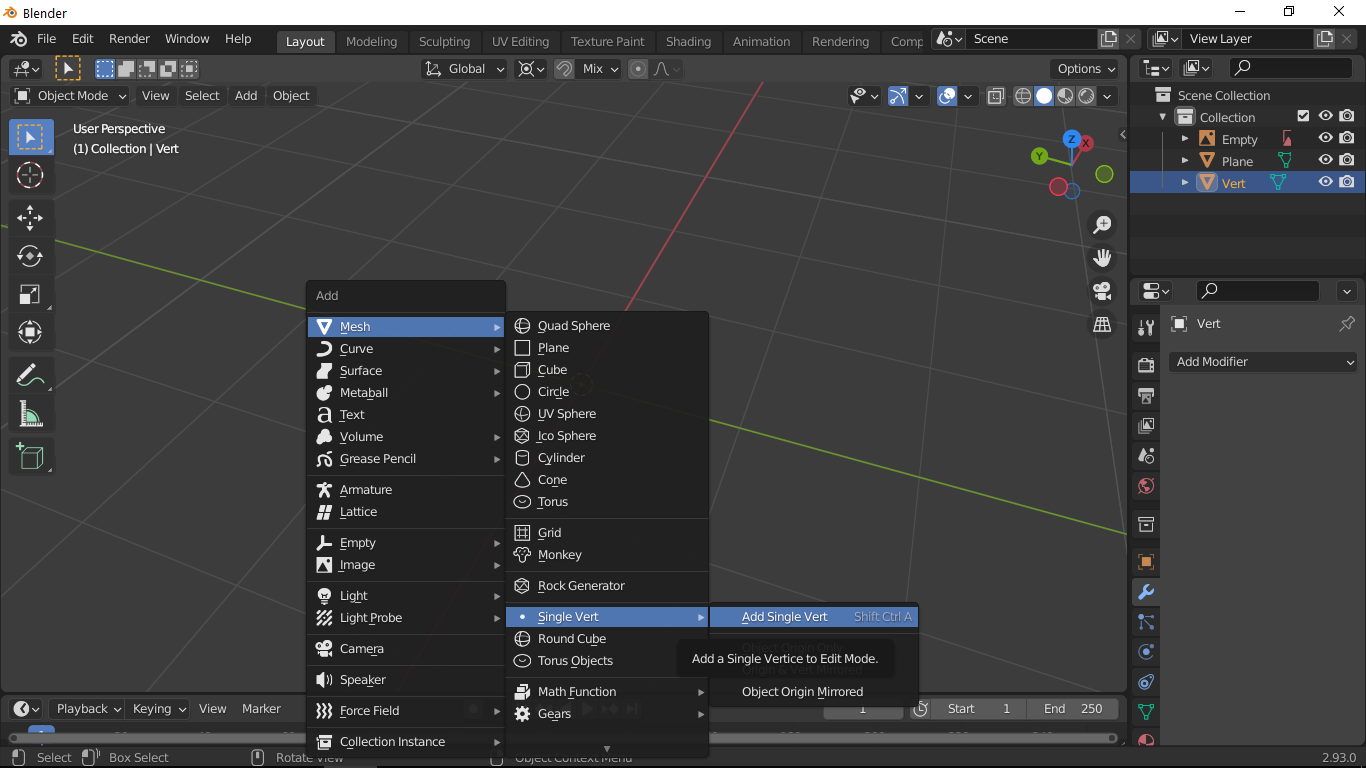Hide the Plane object in viewport

coord(1326,160)
